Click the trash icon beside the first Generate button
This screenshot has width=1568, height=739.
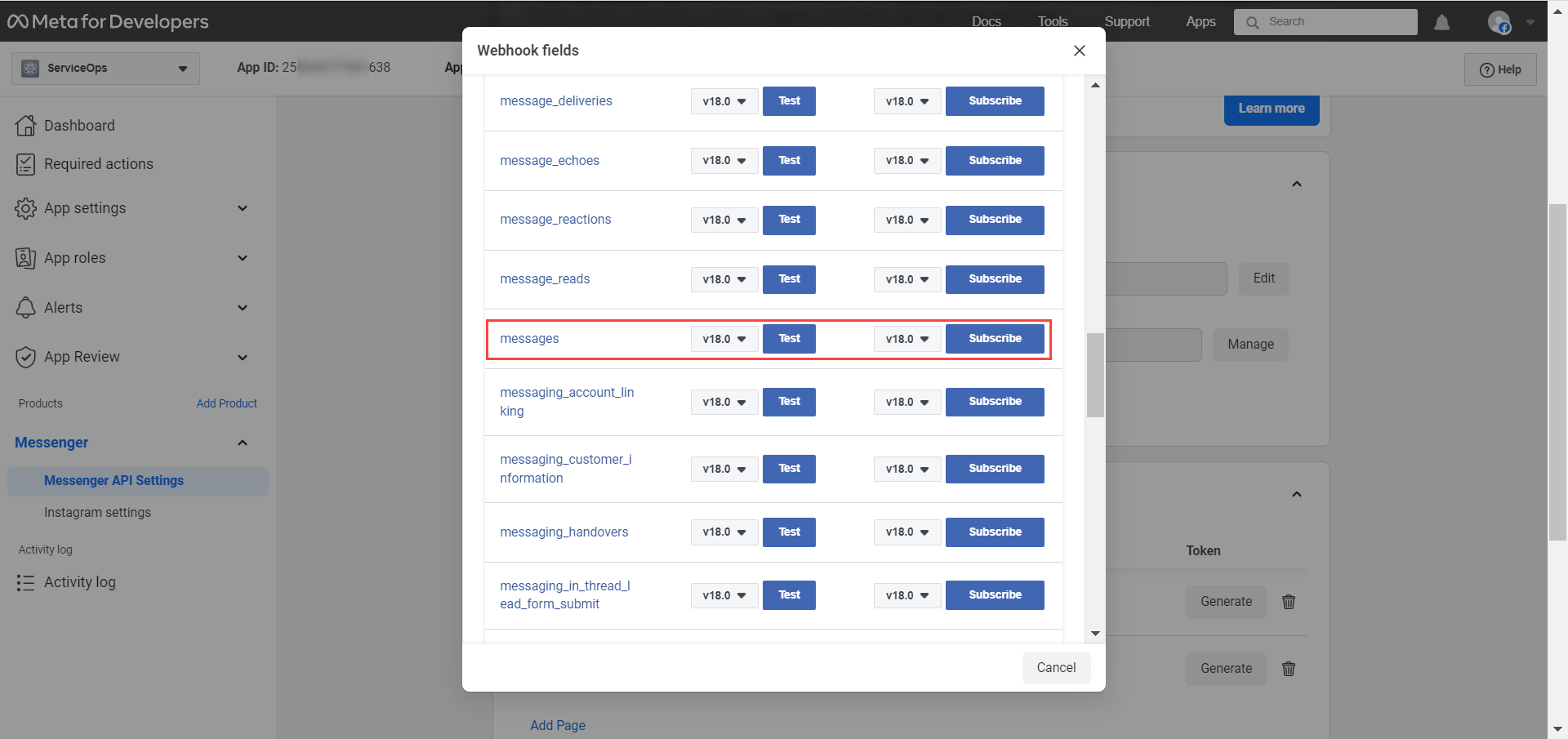click(1289, 602)
